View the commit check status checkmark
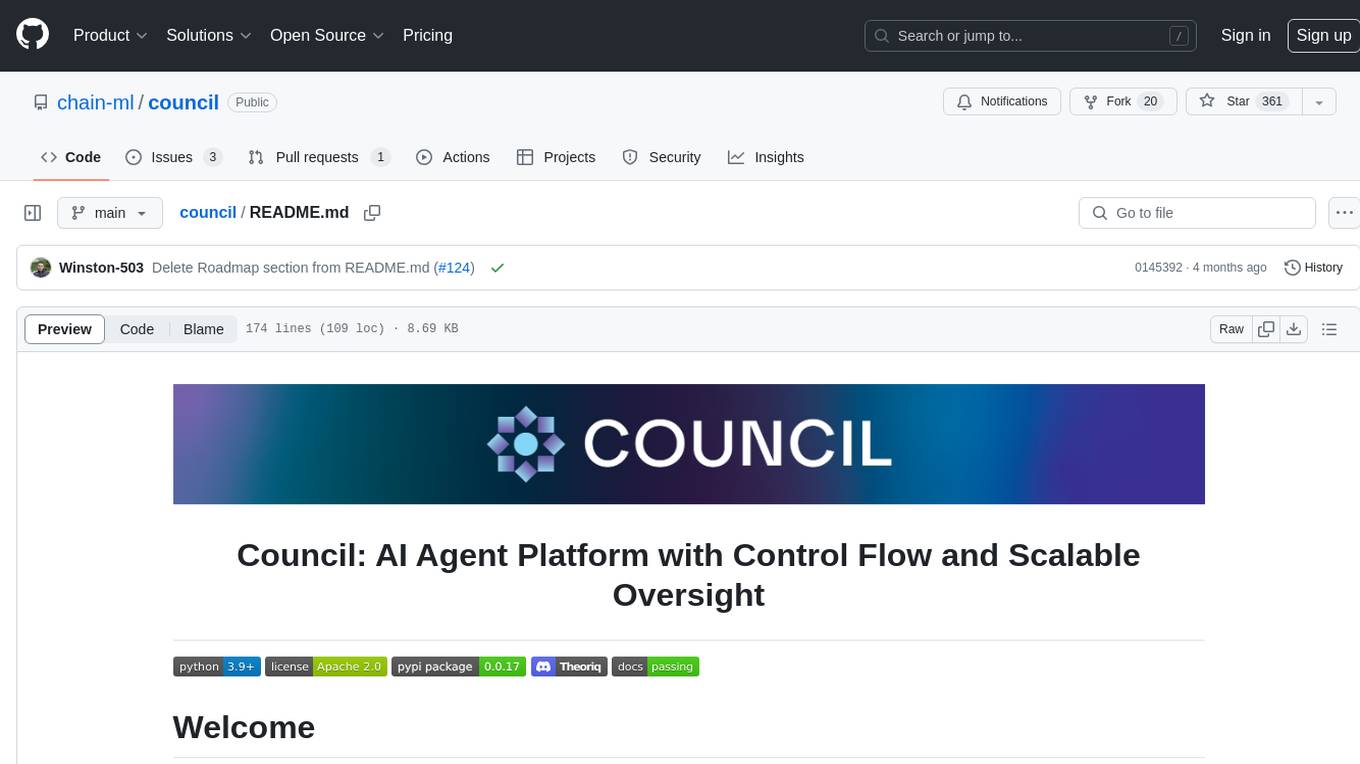1360x764 pixels. (x=497, y=268)
